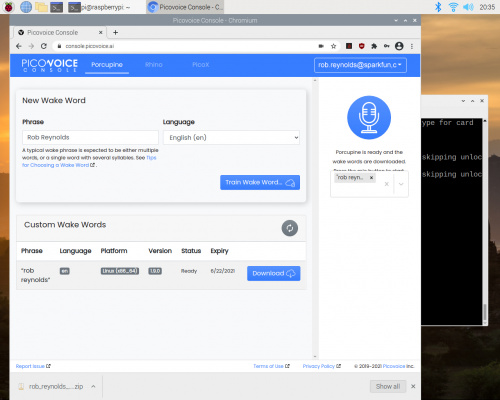Expand the wake word selector chevron
The width and height of the screenshot is (500, 400).
tap(401, 184)
